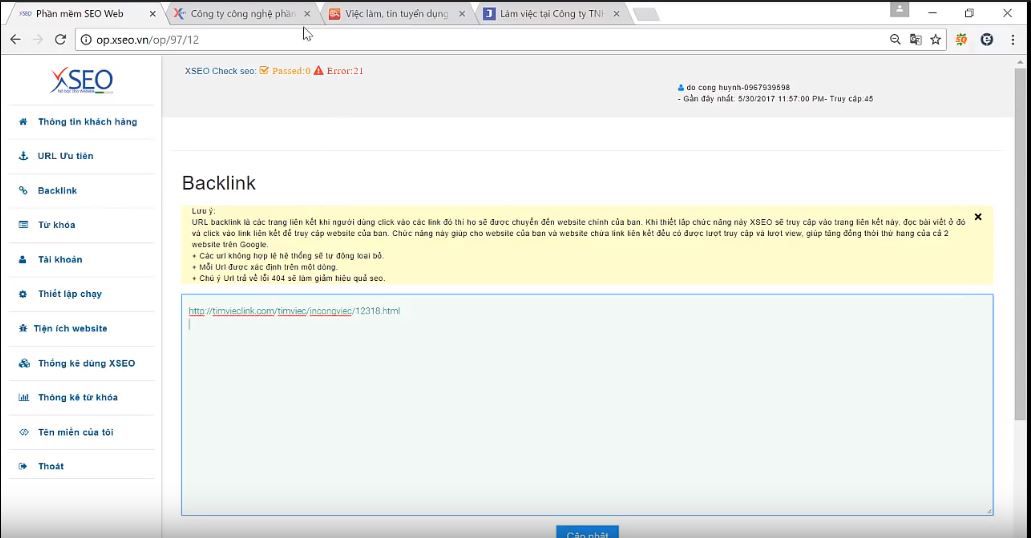
Task: Open a new browser tab
Action: pyautogui.click(x=646, y=14)
